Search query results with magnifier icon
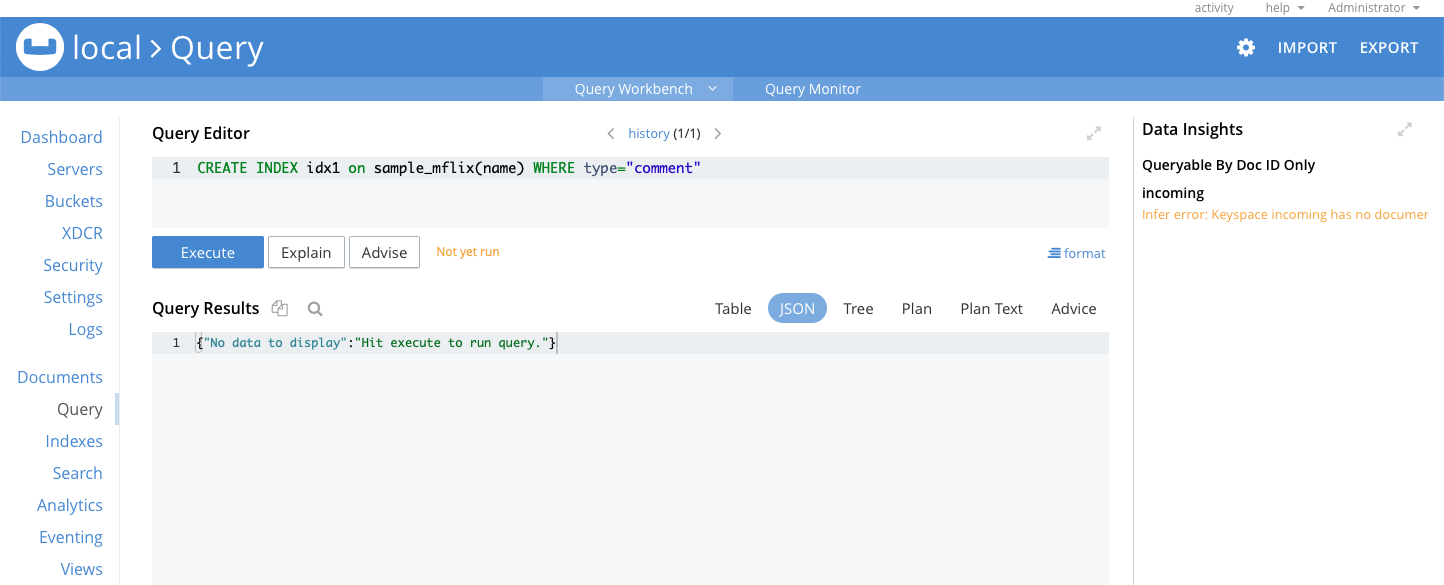Viewport: 1444px width, 585px height. click(x=315, y=309)
